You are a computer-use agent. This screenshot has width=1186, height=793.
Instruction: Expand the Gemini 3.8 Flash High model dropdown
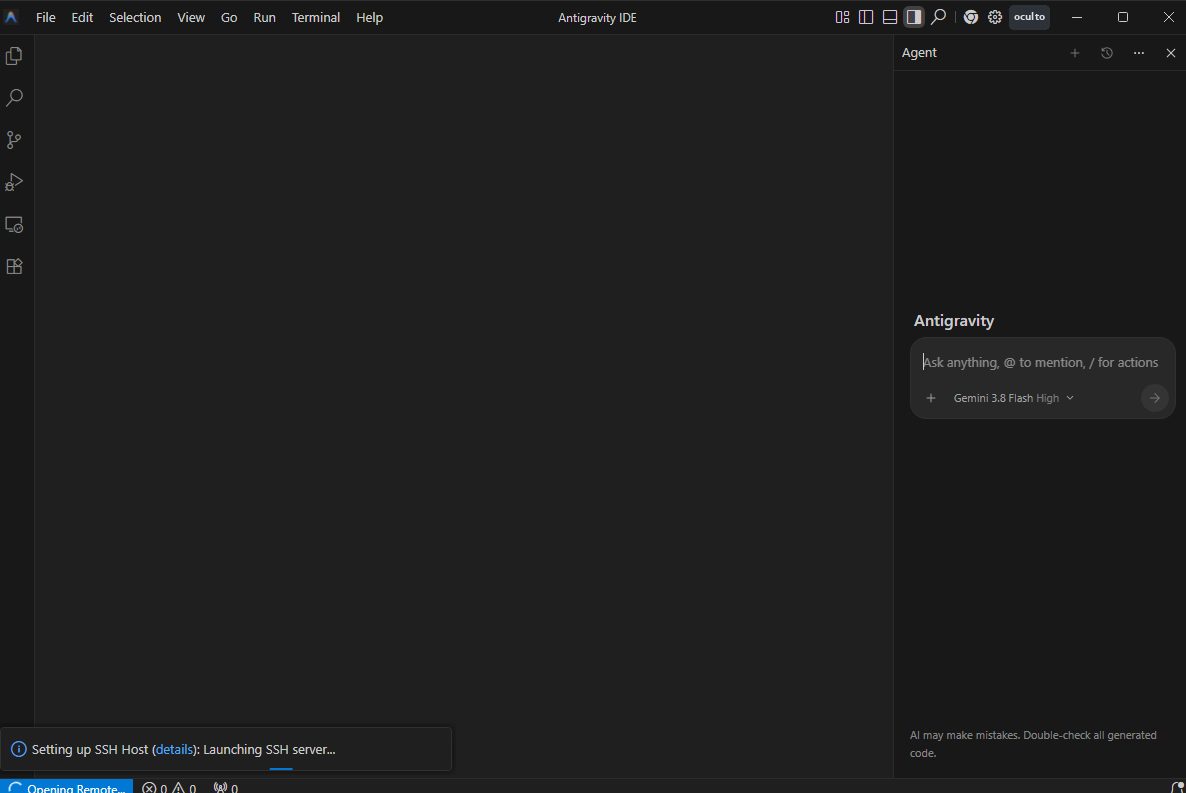point(1014,398)
